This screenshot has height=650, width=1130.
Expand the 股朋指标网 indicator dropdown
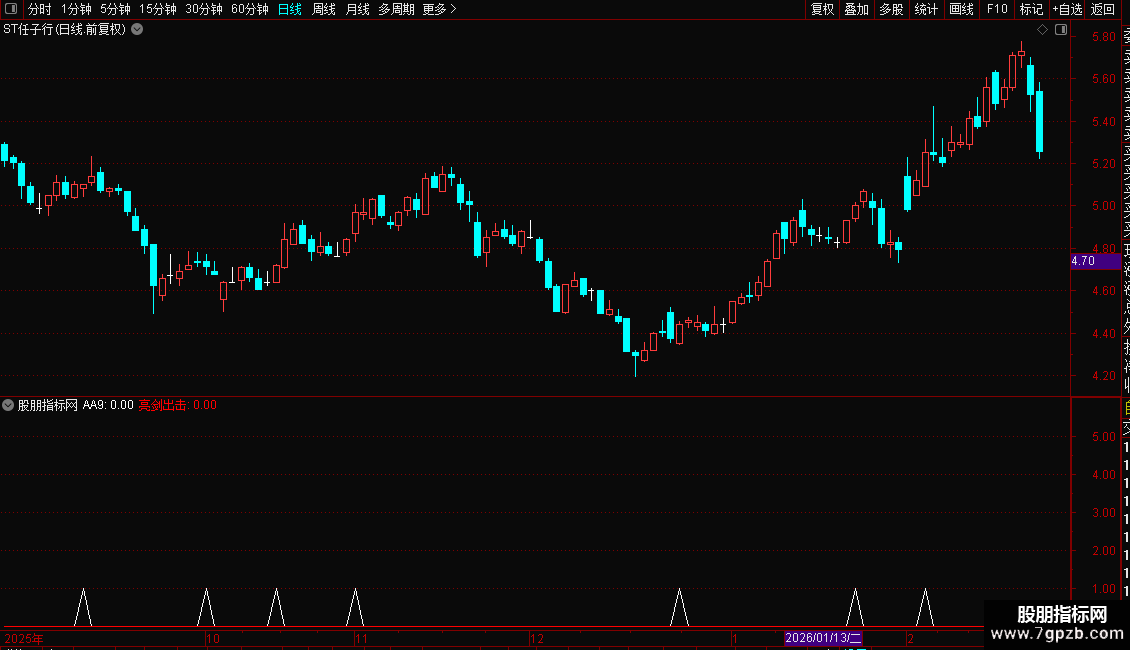click(x=8, y=405)
